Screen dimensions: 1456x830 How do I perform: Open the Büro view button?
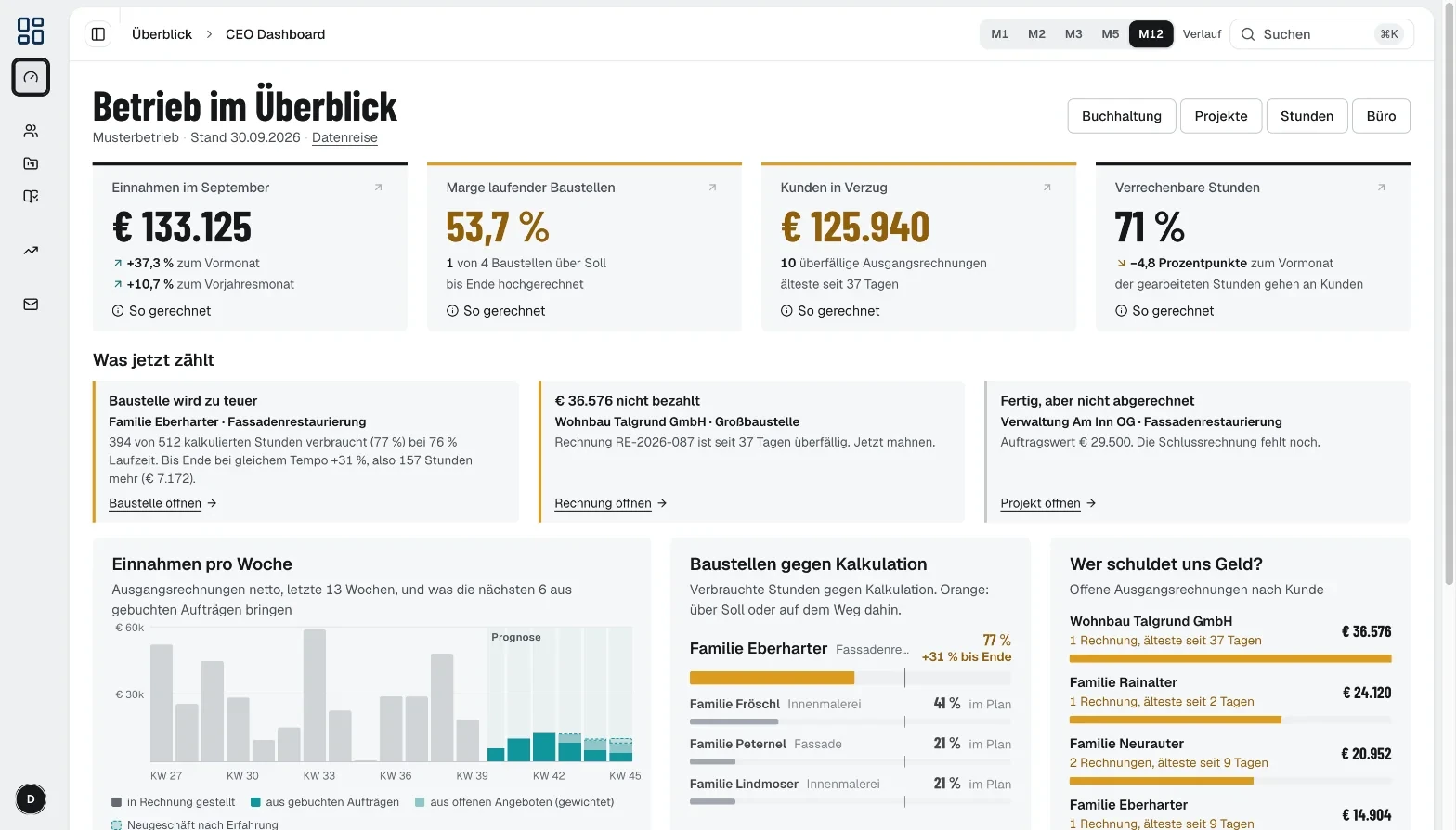1381,116
